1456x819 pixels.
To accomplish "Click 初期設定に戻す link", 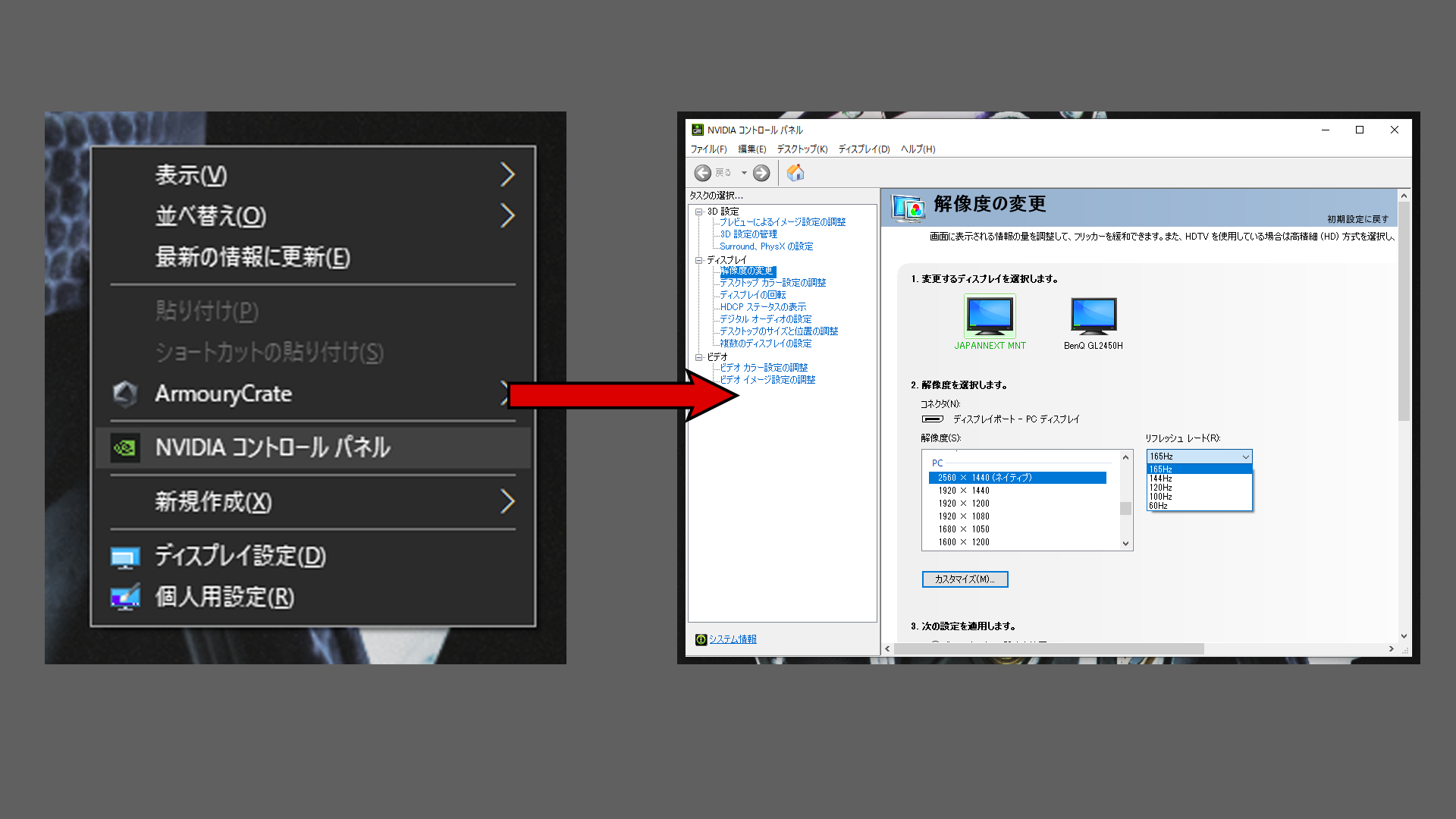I will click(x=1357, y=219).
